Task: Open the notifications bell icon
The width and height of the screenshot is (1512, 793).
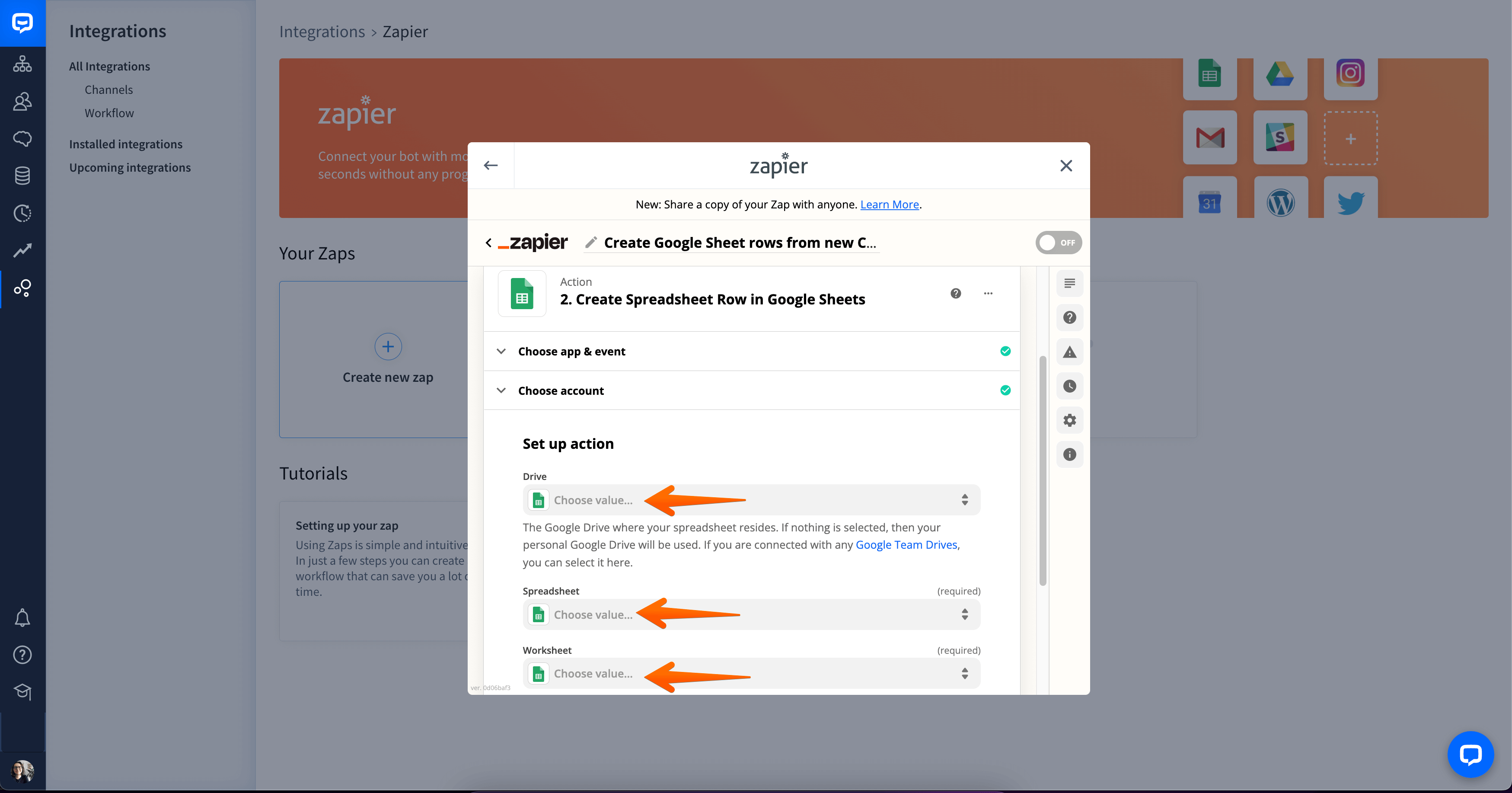Action: 22,617
